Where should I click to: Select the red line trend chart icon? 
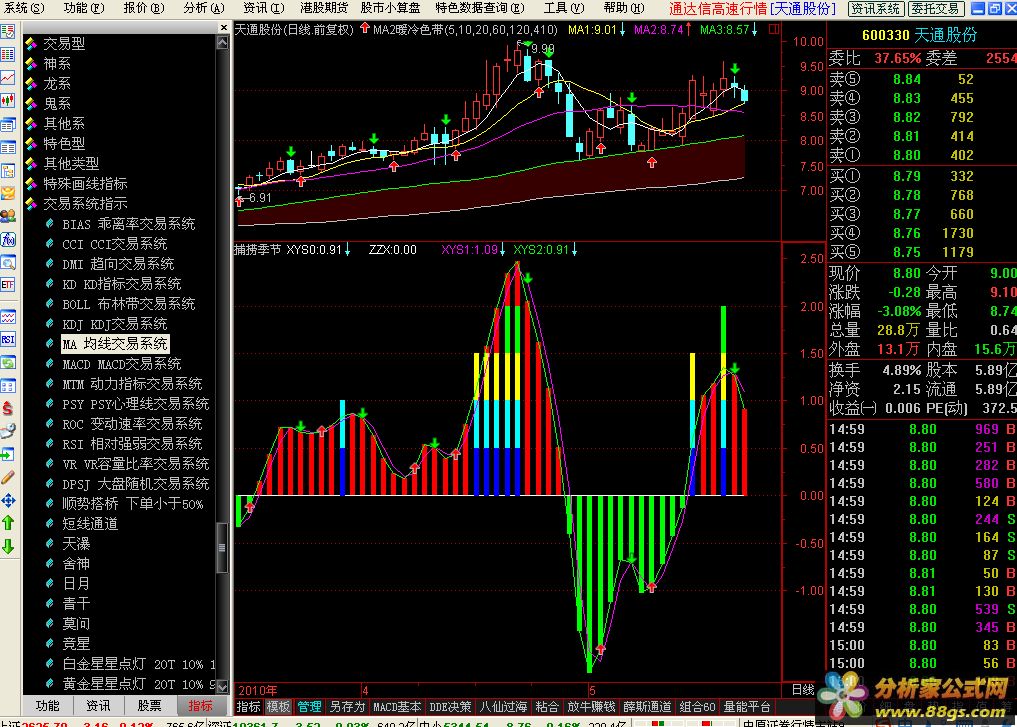8,78
